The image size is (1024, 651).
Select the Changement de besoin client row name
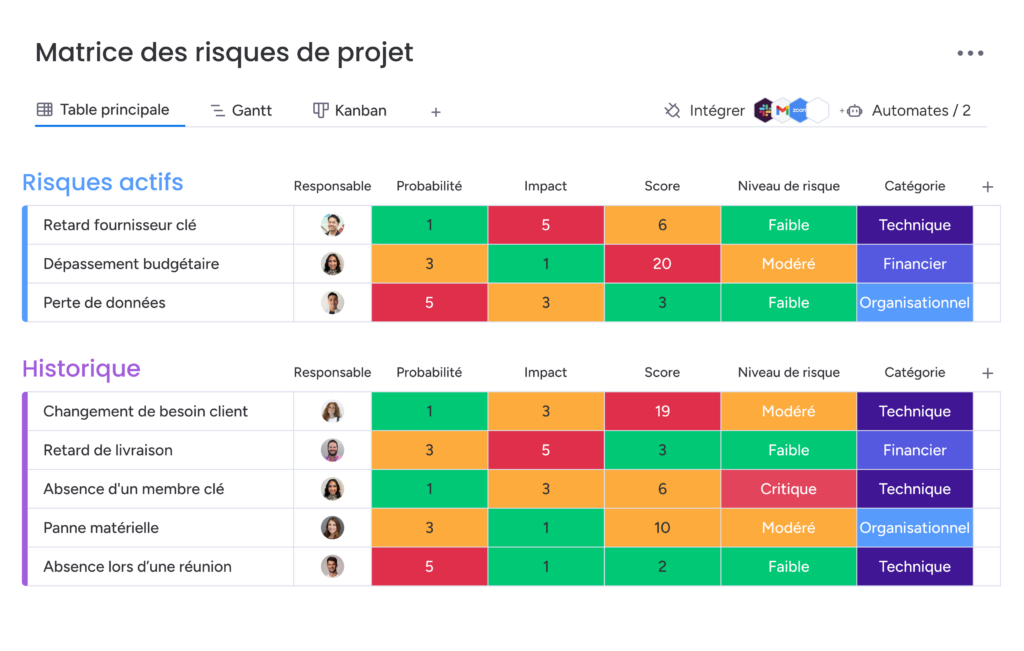click(x=146, y=411)
